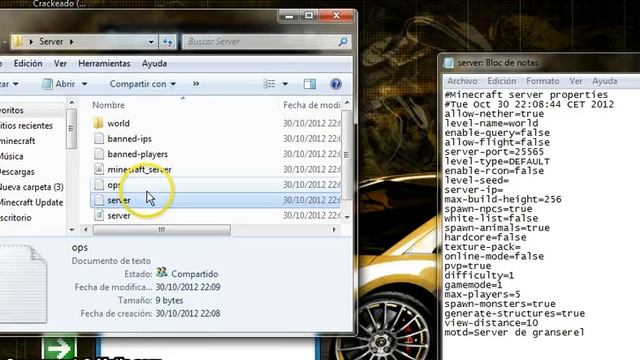Screen dimensions: 640x360
Task: Click the navigation pane scroll up arrow
Action: click(72, 102)
